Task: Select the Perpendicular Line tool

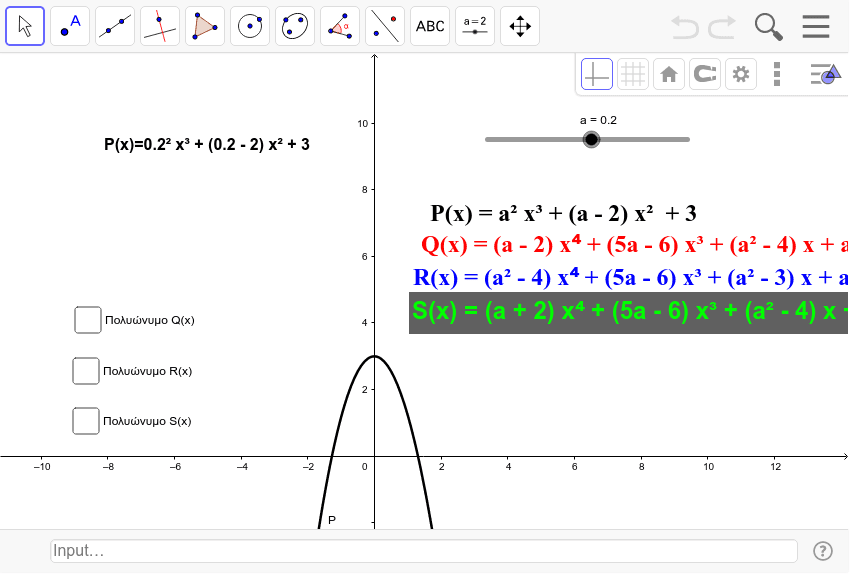Action: [x=160, y=26]
